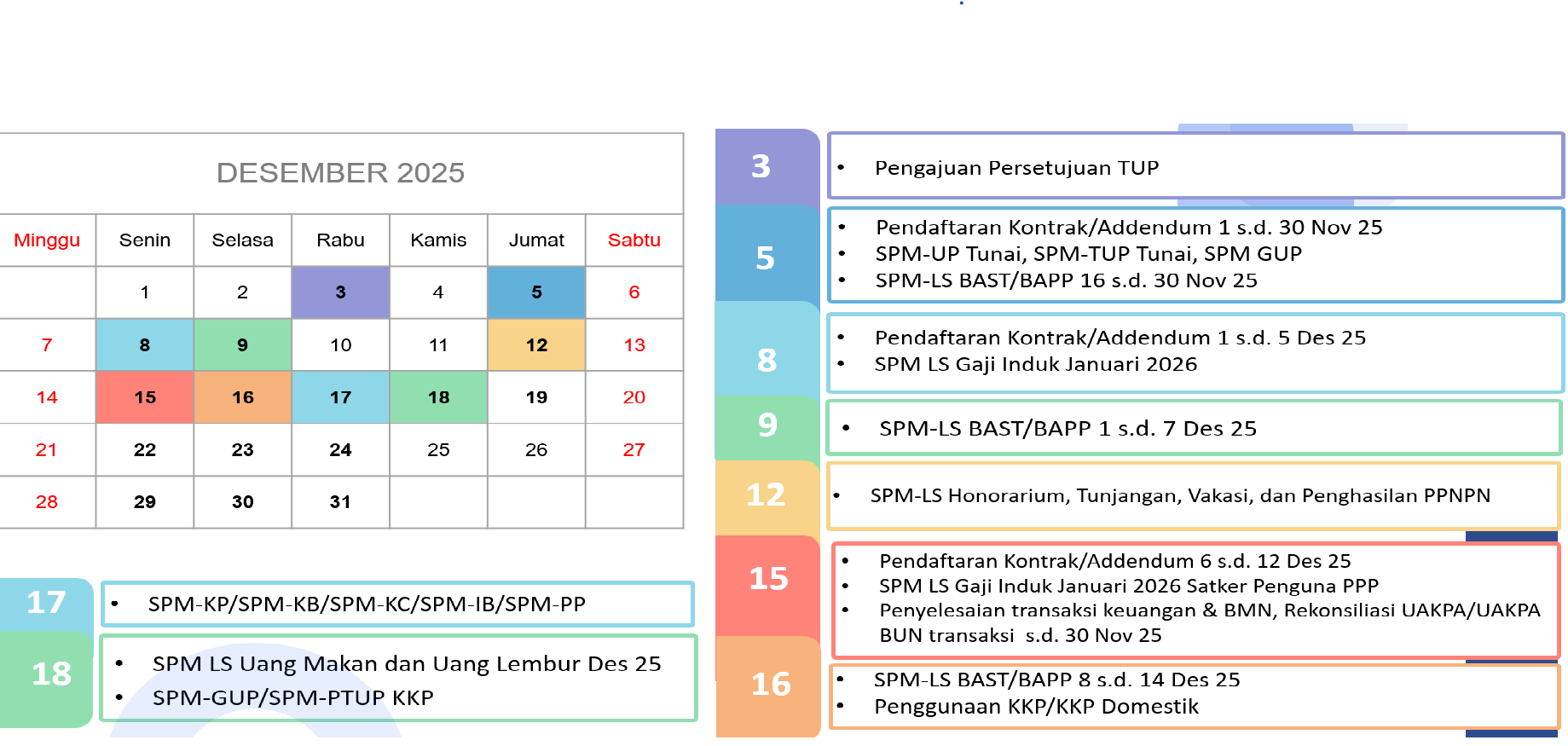Select SPM LS Gaji Induk Januari 2026 text
This screenshot has height=746, width=1568.
pyautogui.click(x=1035, y=364)
